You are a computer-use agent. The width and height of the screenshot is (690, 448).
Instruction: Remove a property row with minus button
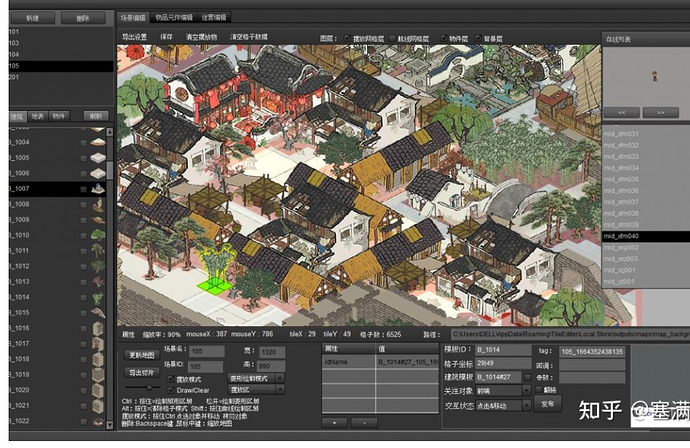coord(364,423)
